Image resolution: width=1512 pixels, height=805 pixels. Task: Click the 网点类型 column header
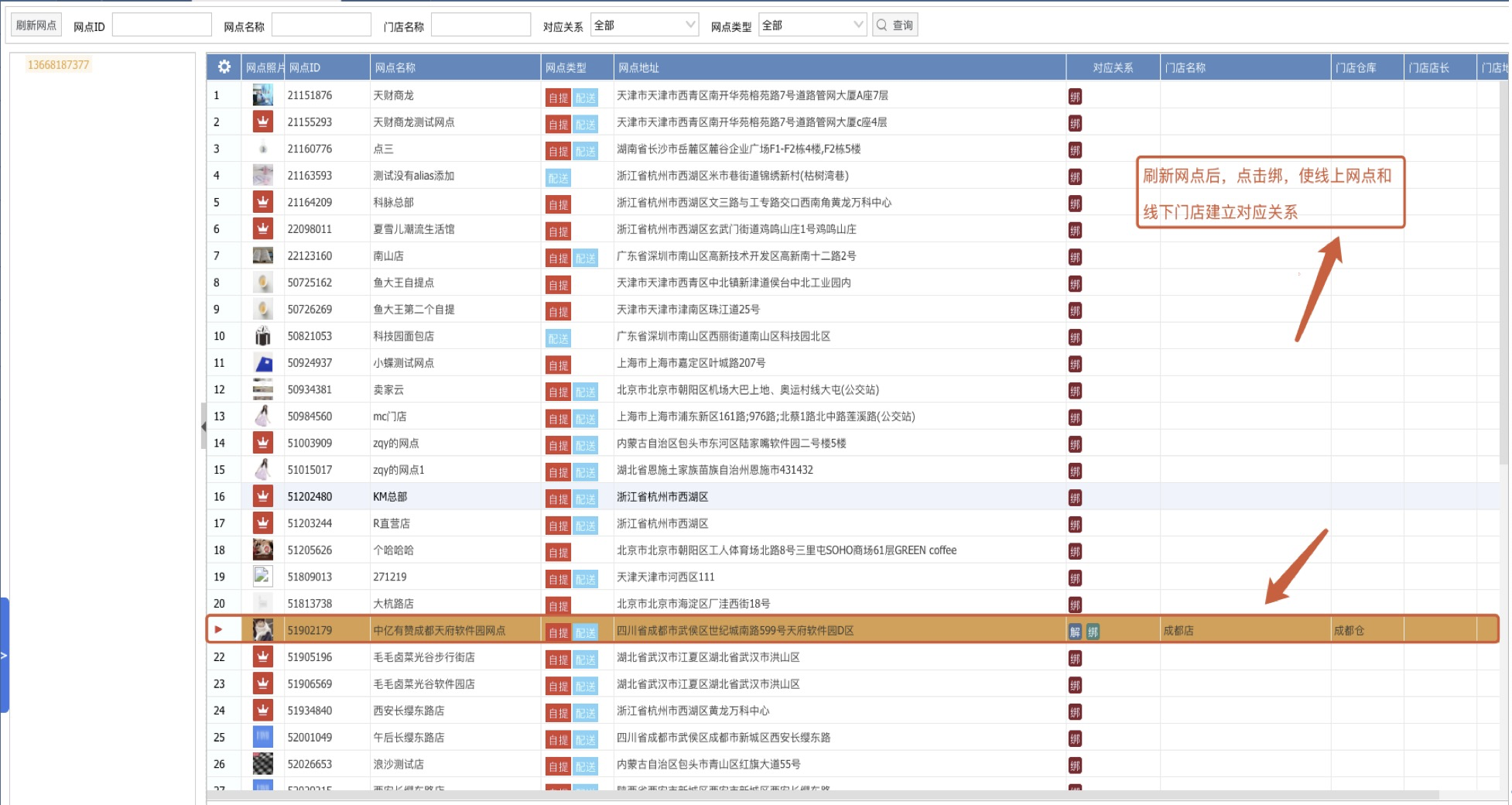point(577,67)
